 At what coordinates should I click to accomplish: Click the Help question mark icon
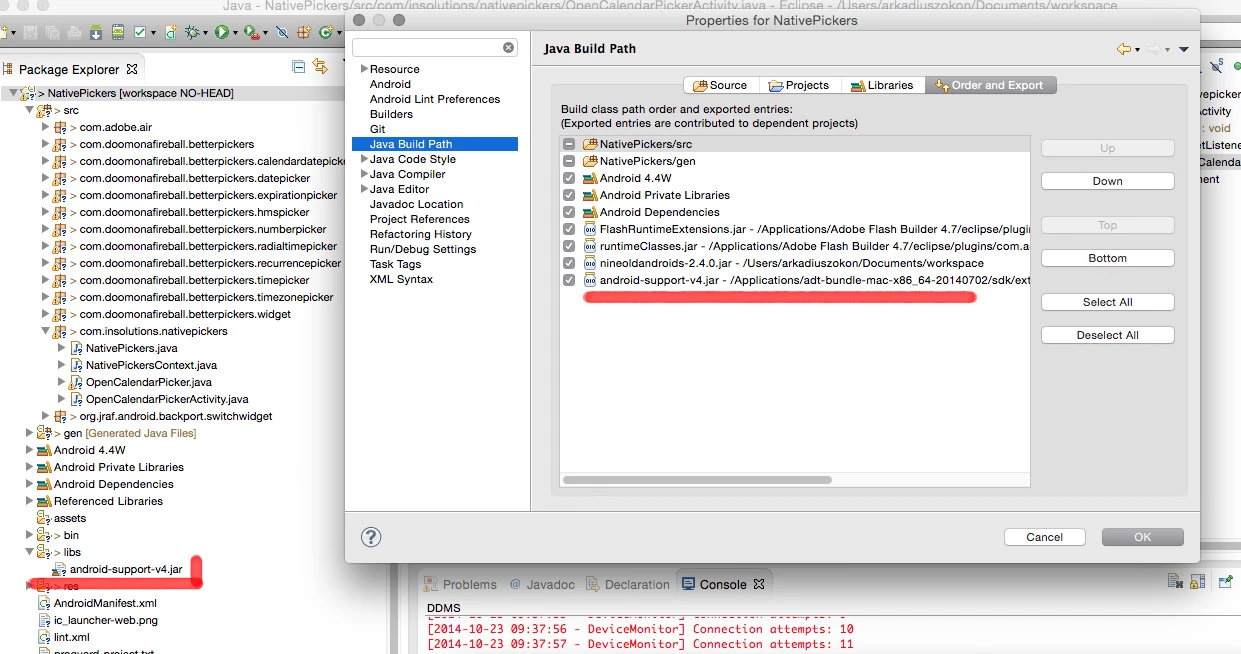[x=371, y=537]
